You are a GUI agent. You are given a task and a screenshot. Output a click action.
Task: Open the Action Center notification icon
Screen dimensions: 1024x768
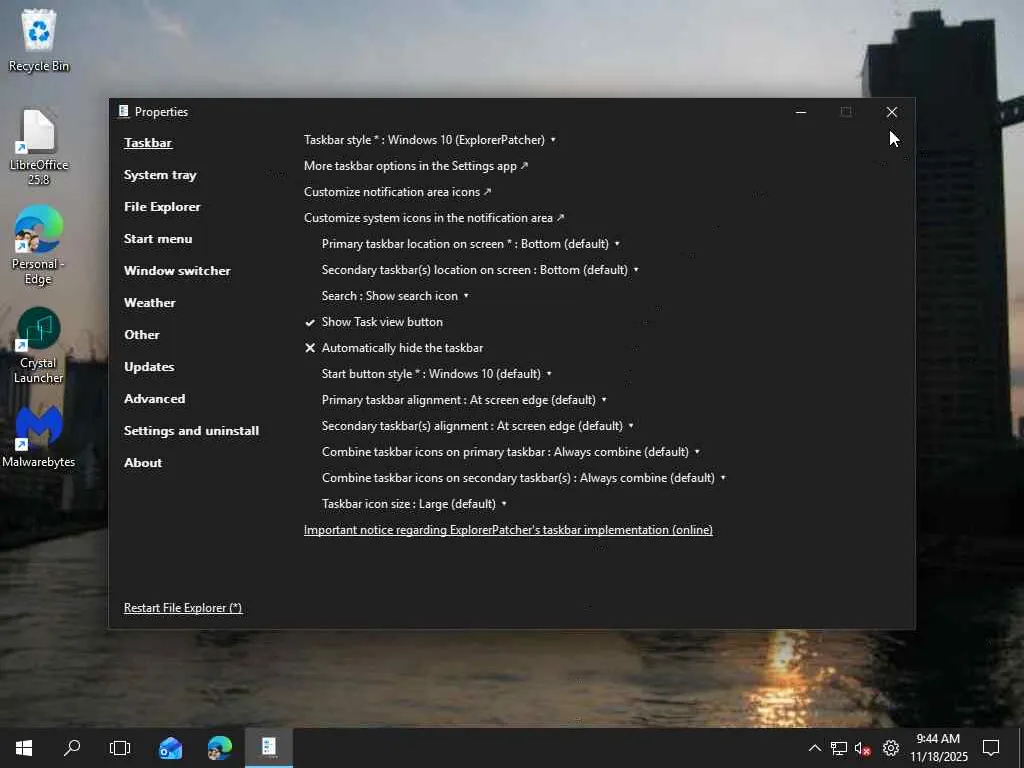(x=991, y=748)
